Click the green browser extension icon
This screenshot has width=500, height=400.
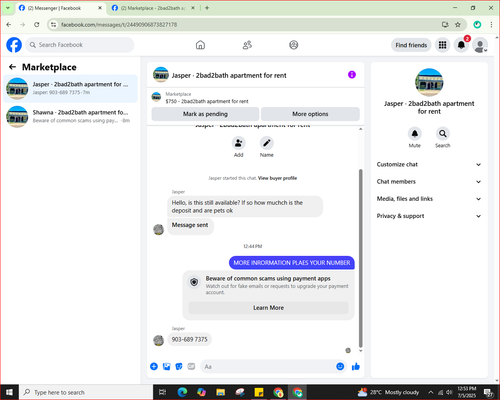coord(477,25)
